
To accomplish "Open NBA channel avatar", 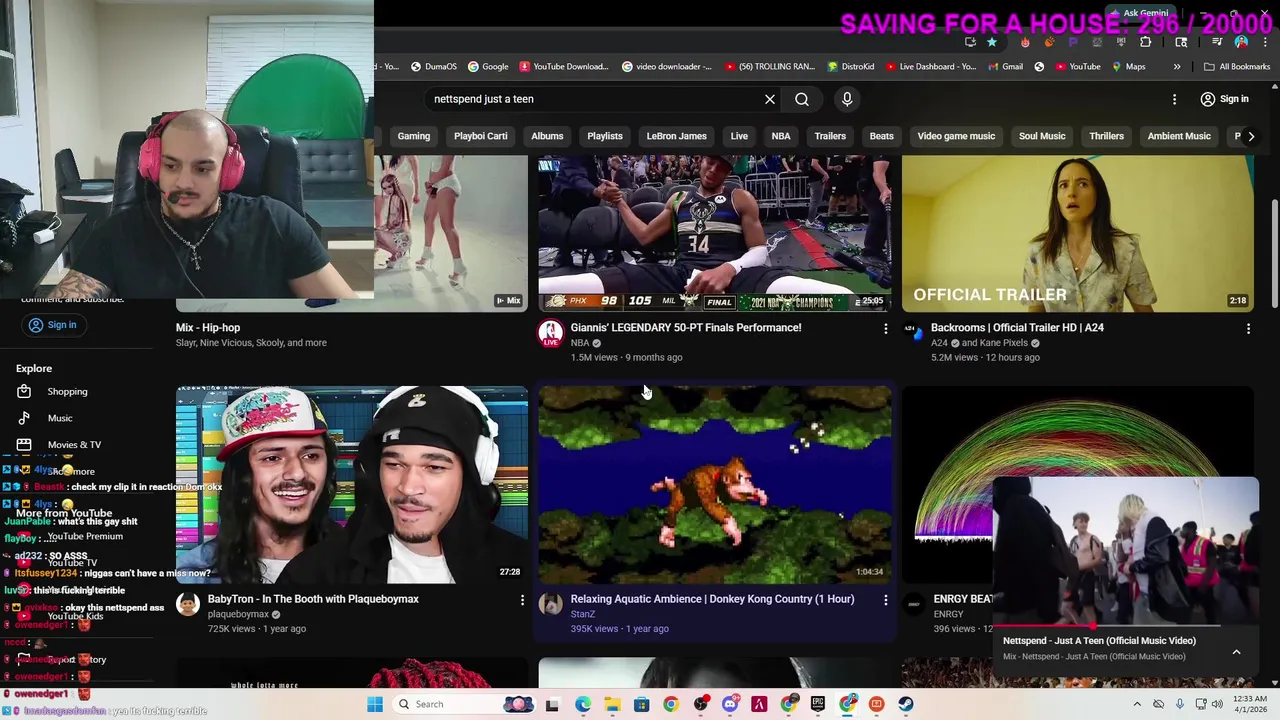I will click(x=551, y=334).
